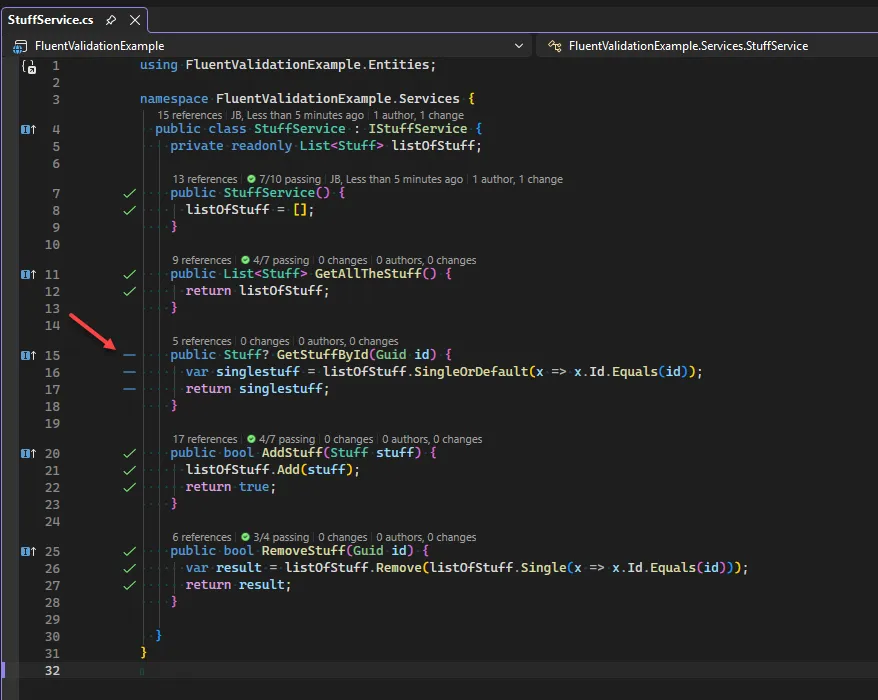Open the FluentValidationExample project dropdown

click(519, 45)
